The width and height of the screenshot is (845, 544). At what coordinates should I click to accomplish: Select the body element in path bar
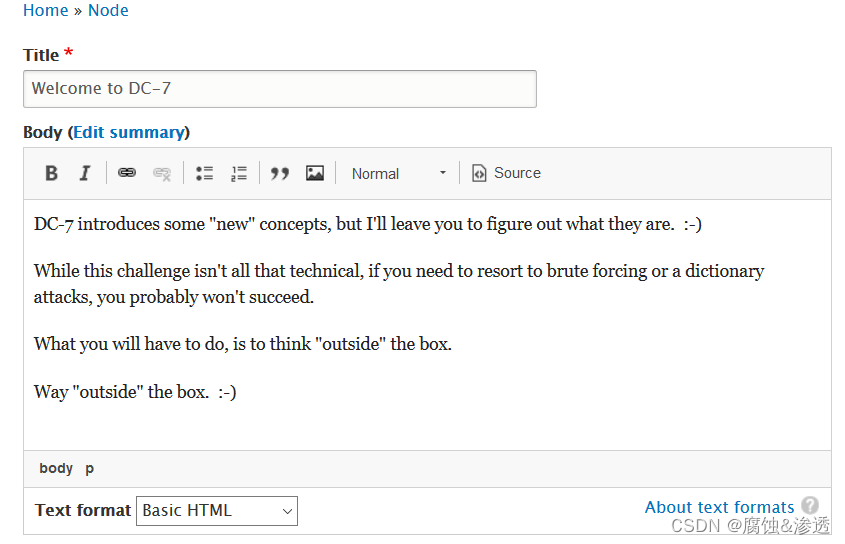coord(56,468)
